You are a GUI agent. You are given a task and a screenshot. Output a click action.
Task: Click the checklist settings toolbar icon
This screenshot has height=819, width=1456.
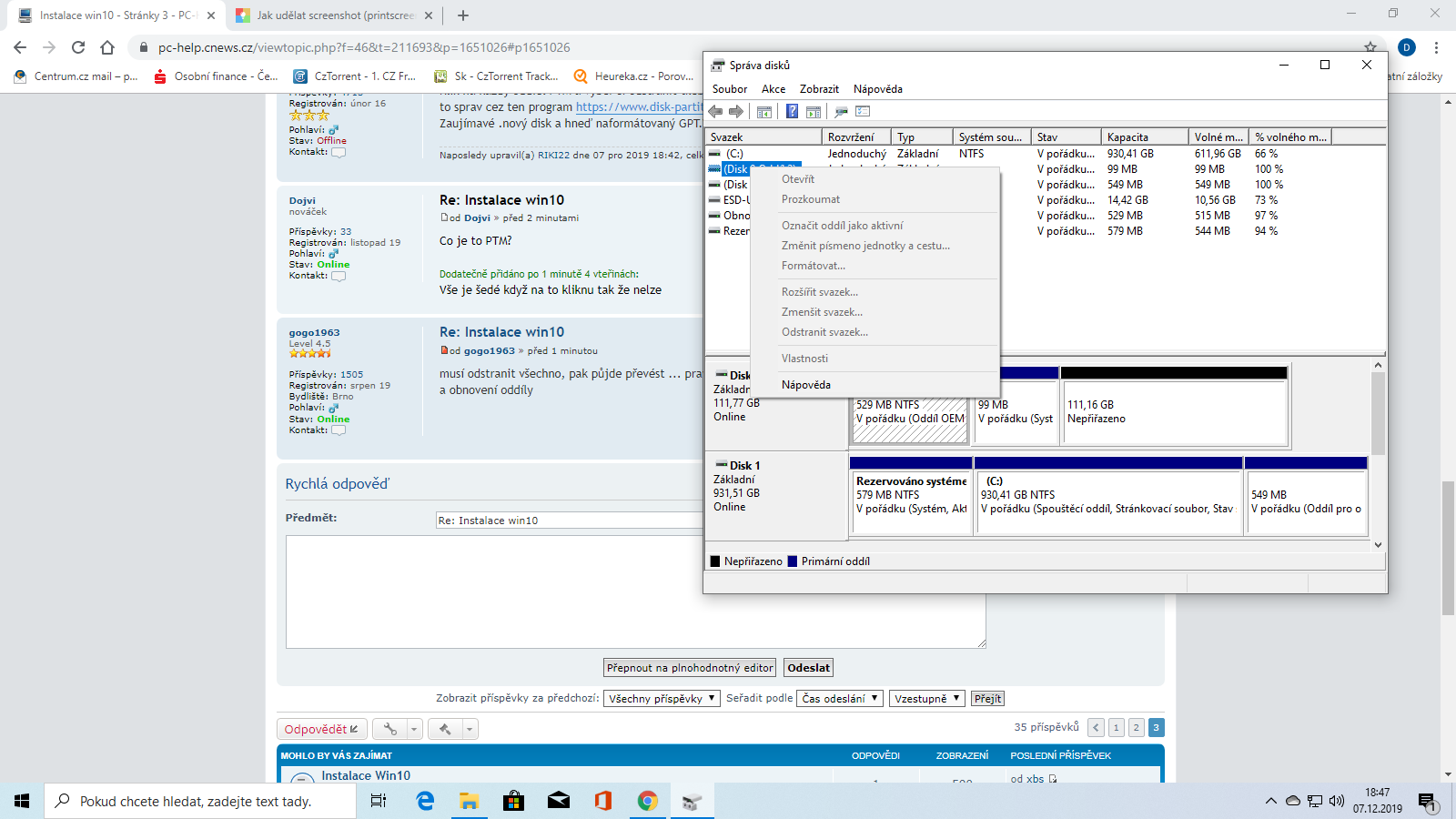pos(863,111)
